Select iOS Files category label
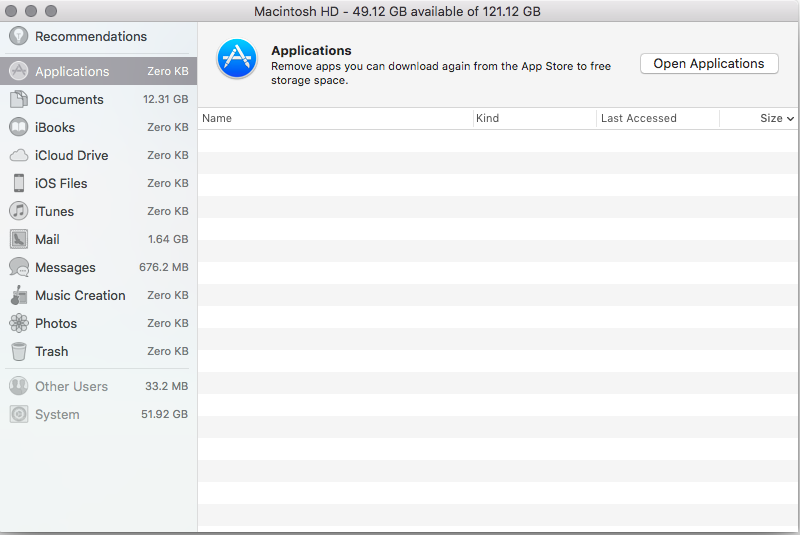Image resolution: width=800 pixels, height=535 pixels. coord(61,183)
